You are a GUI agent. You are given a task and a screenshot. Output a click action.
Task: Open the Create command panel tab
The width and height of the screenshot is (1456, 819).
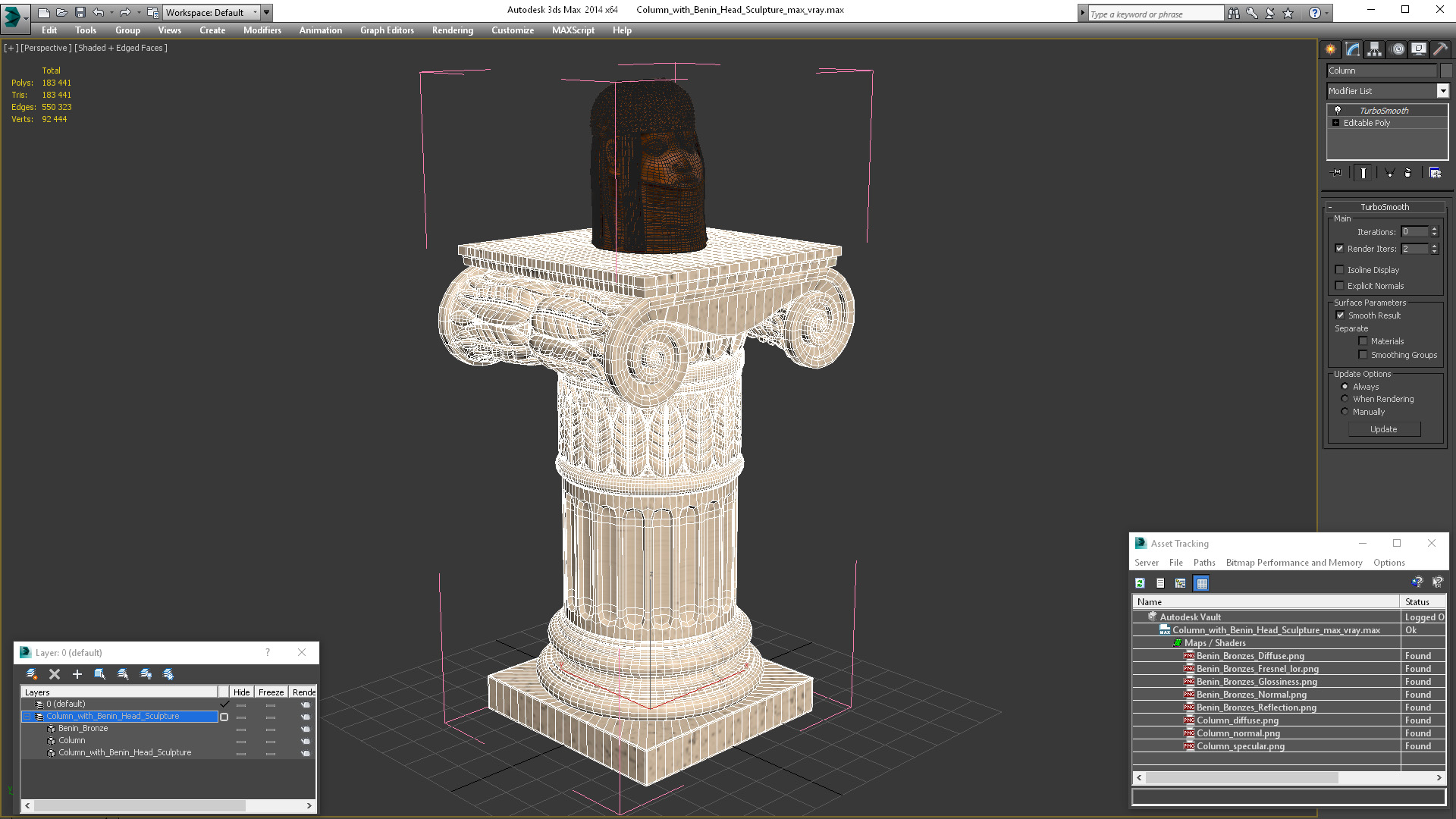1331,49
